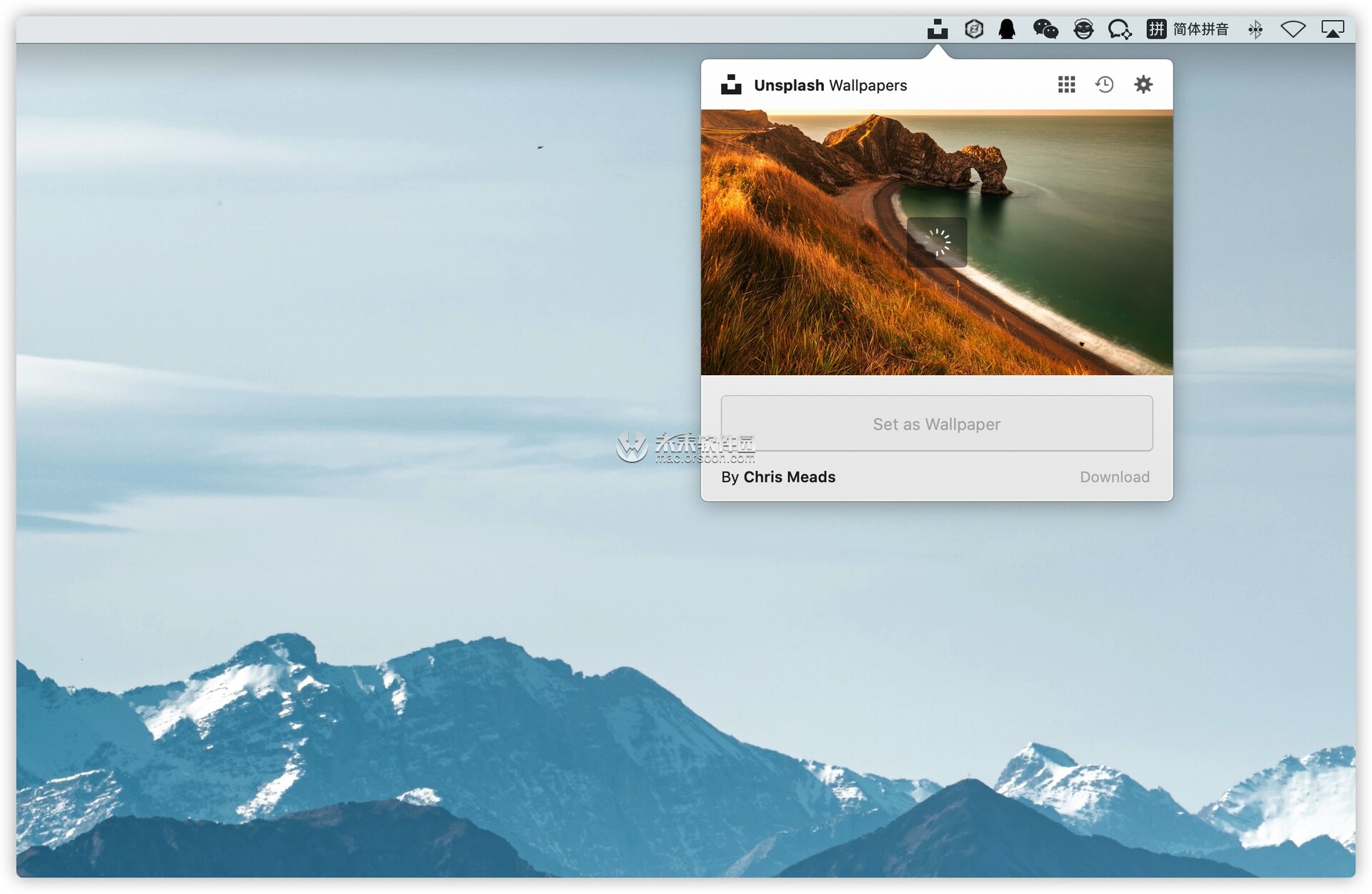Open the screen mirroring menu bar icon
The image size is (1372, 894).
coord(1333,29)
